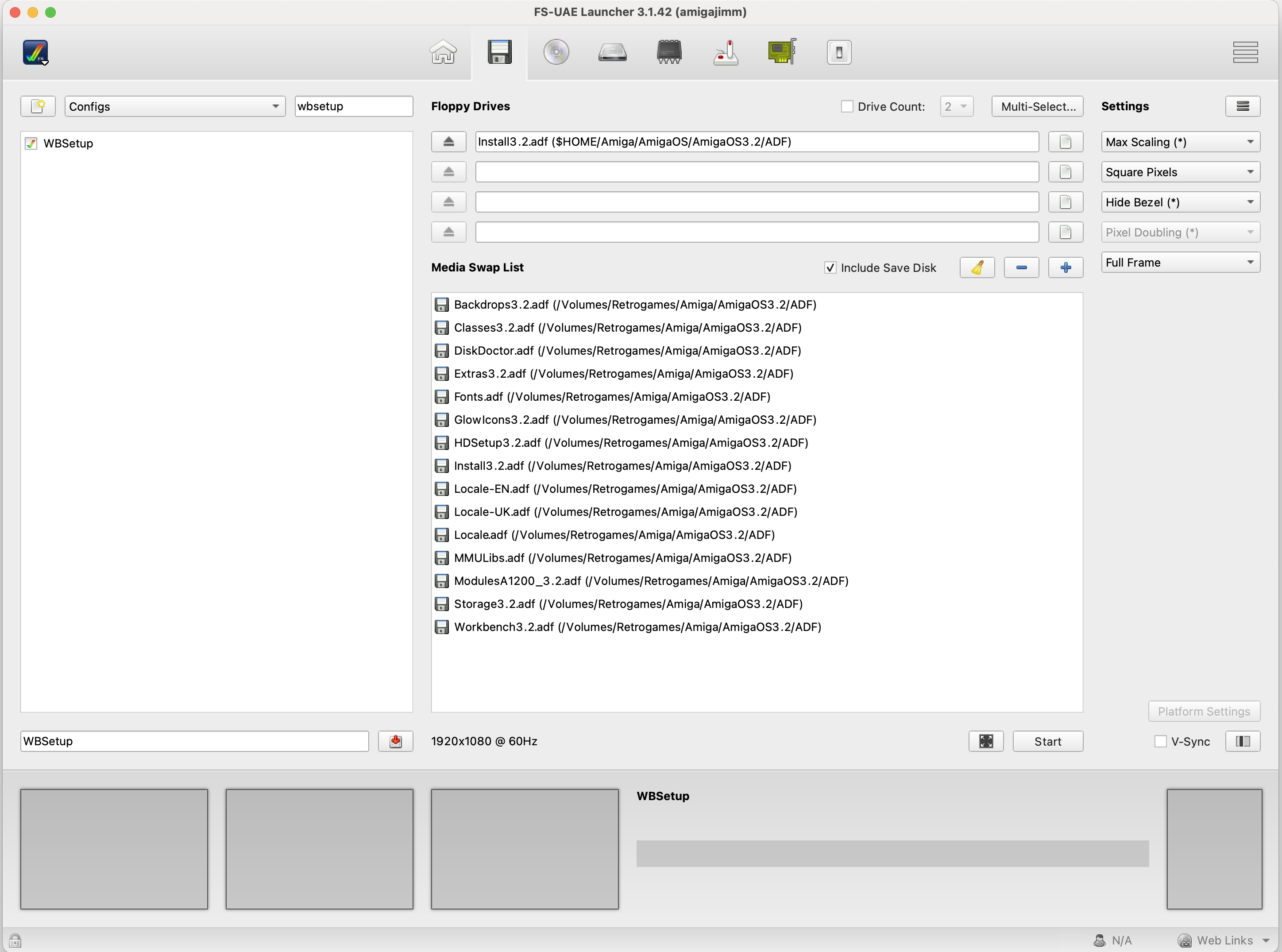This screenshot has width=1282, height=952.
Task: Eject the Install3.2.adf floppy disk
Action: (x=448, y=142)
